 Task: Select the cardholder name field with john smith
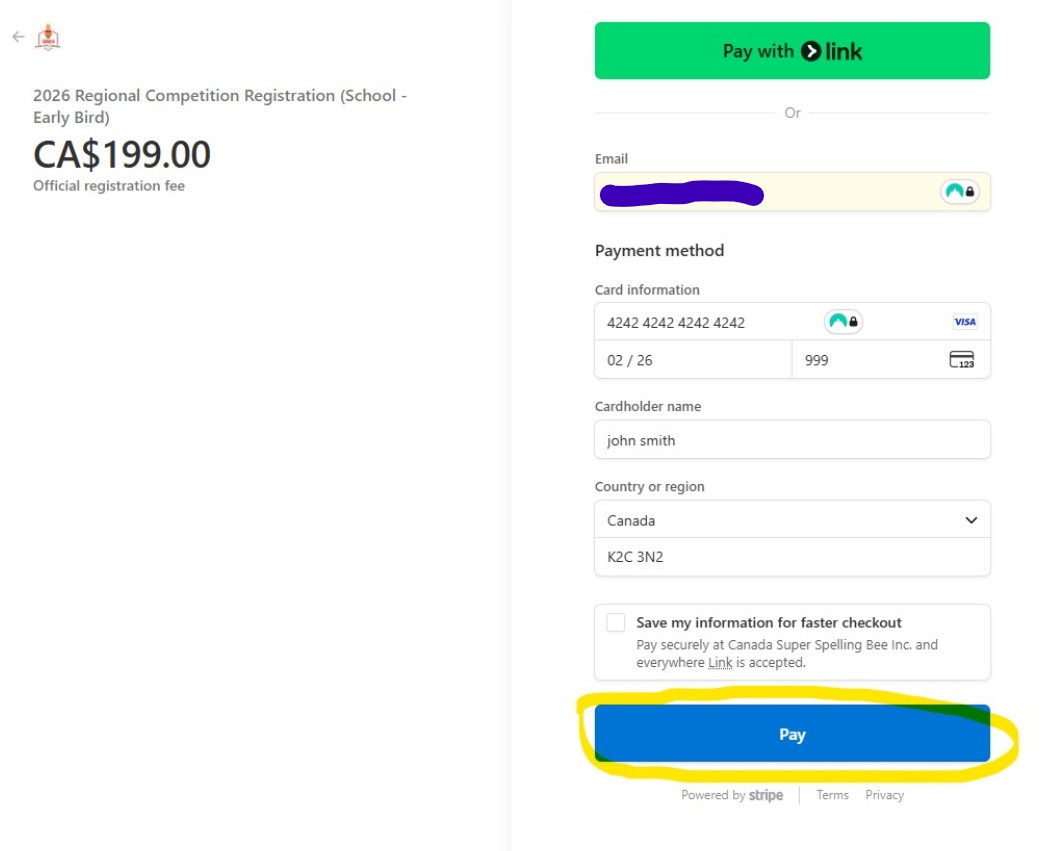point(792,440)
